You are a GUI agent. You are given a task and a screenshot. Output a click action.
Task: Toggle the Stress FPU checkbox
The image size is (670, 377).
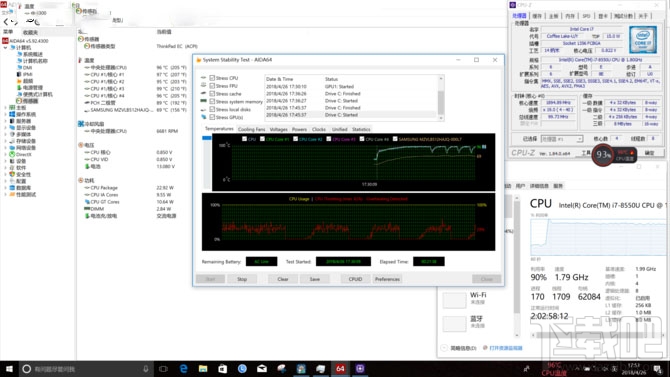[x=212, y=85]
